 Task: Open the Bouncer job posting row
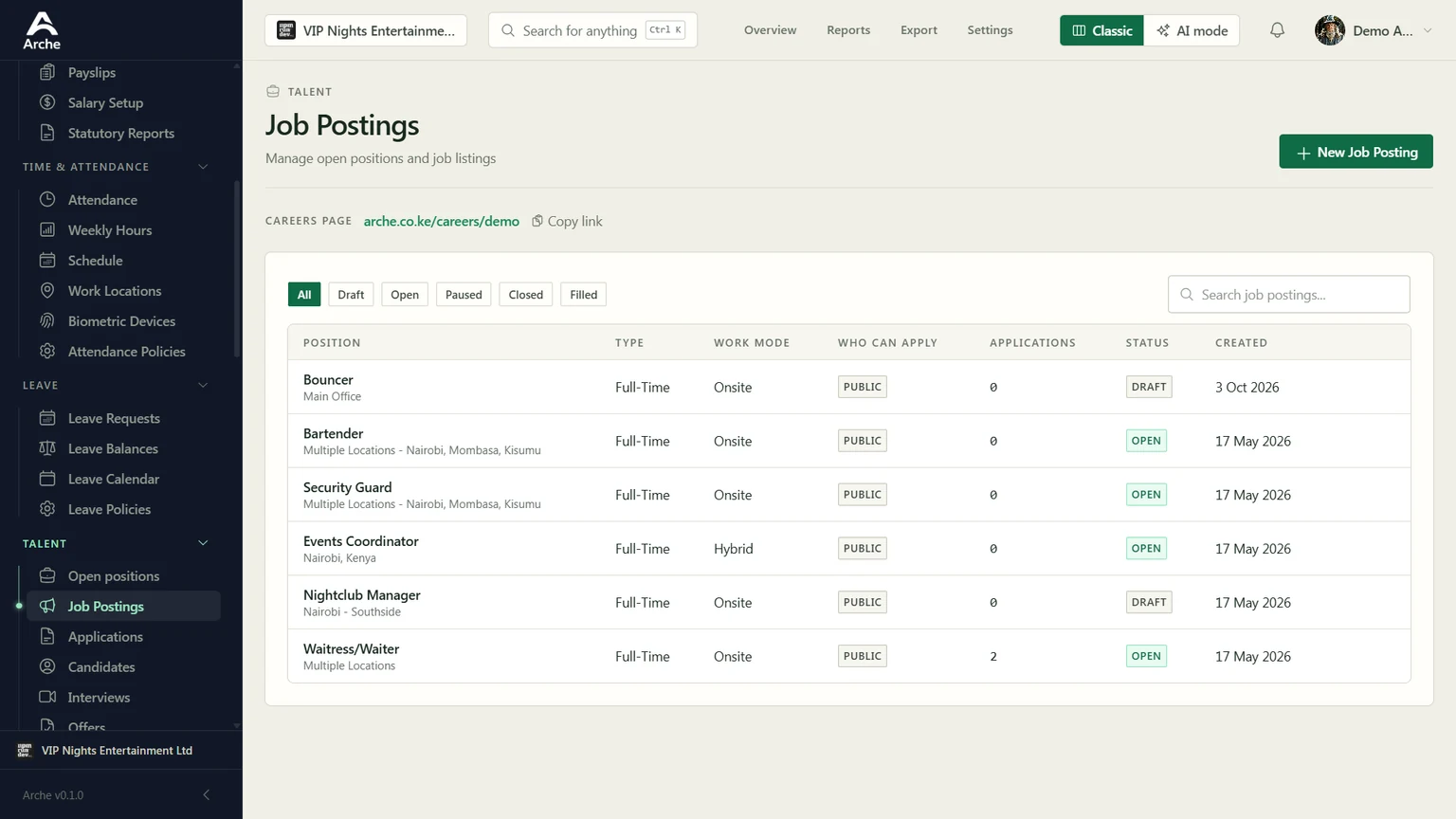(x=849, y=387)
